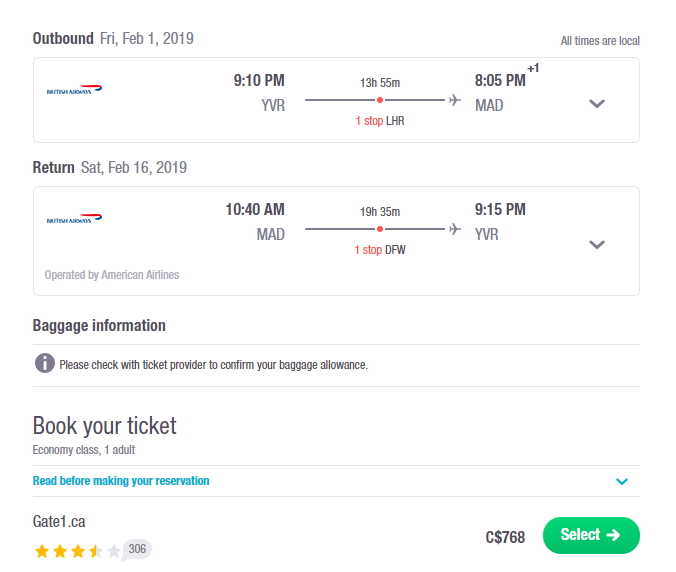This screenshot has width=676, height=572.
Task: Click the C$768 price
Action: click(505, 537)
